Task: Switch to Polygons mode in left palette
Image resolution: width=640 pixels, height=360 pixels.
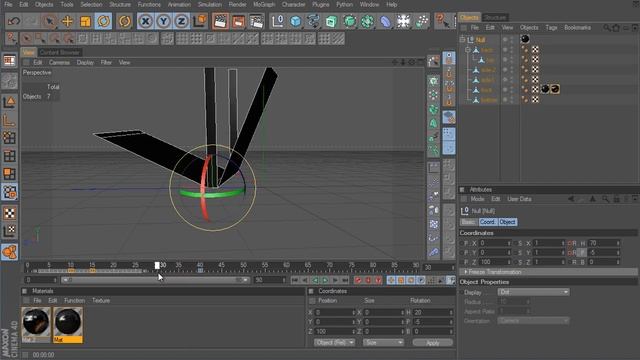Action: tap(9, 173)
